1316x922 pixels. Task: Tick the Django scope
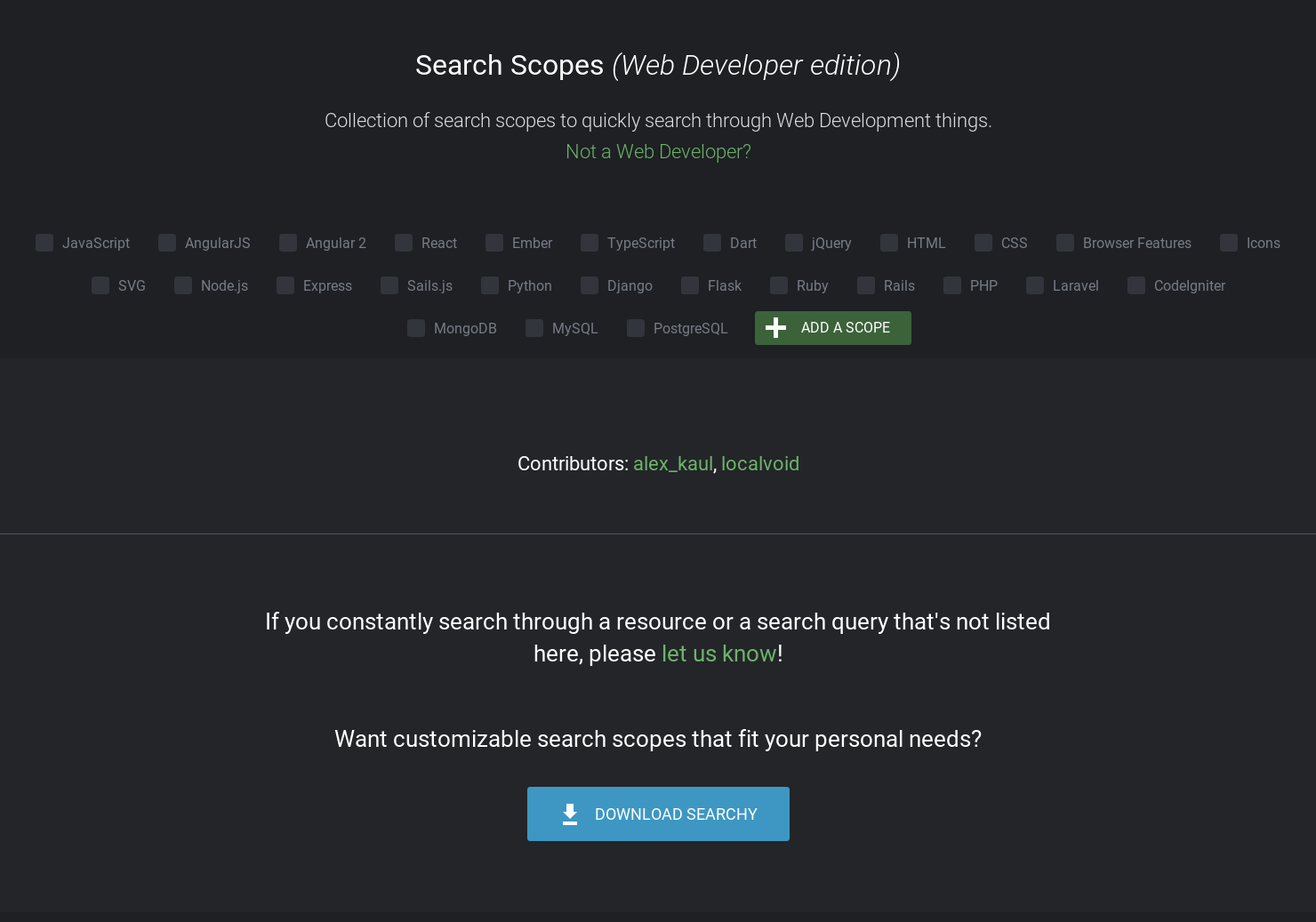(x=590, y=285)
